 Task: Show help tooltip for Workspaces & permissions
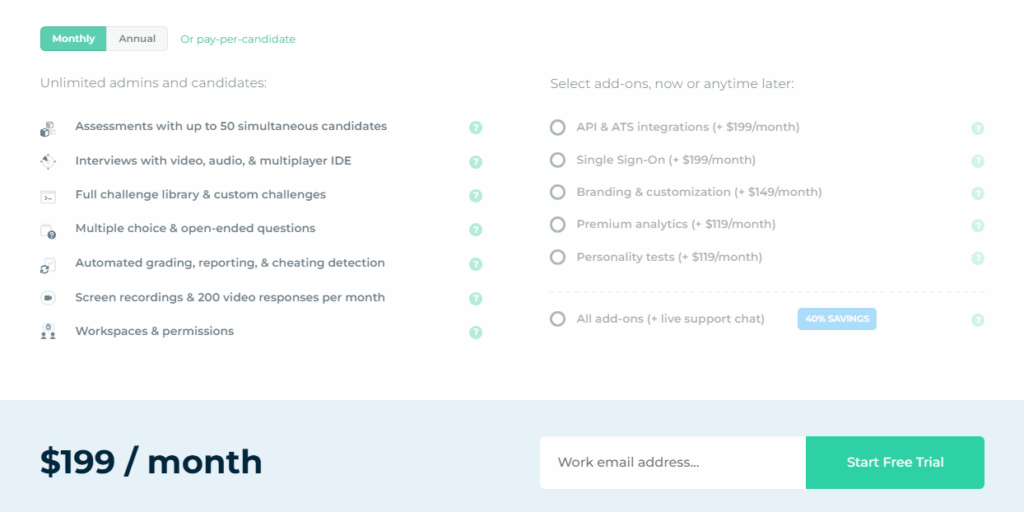pyautogui.click(x=476, y=332)
